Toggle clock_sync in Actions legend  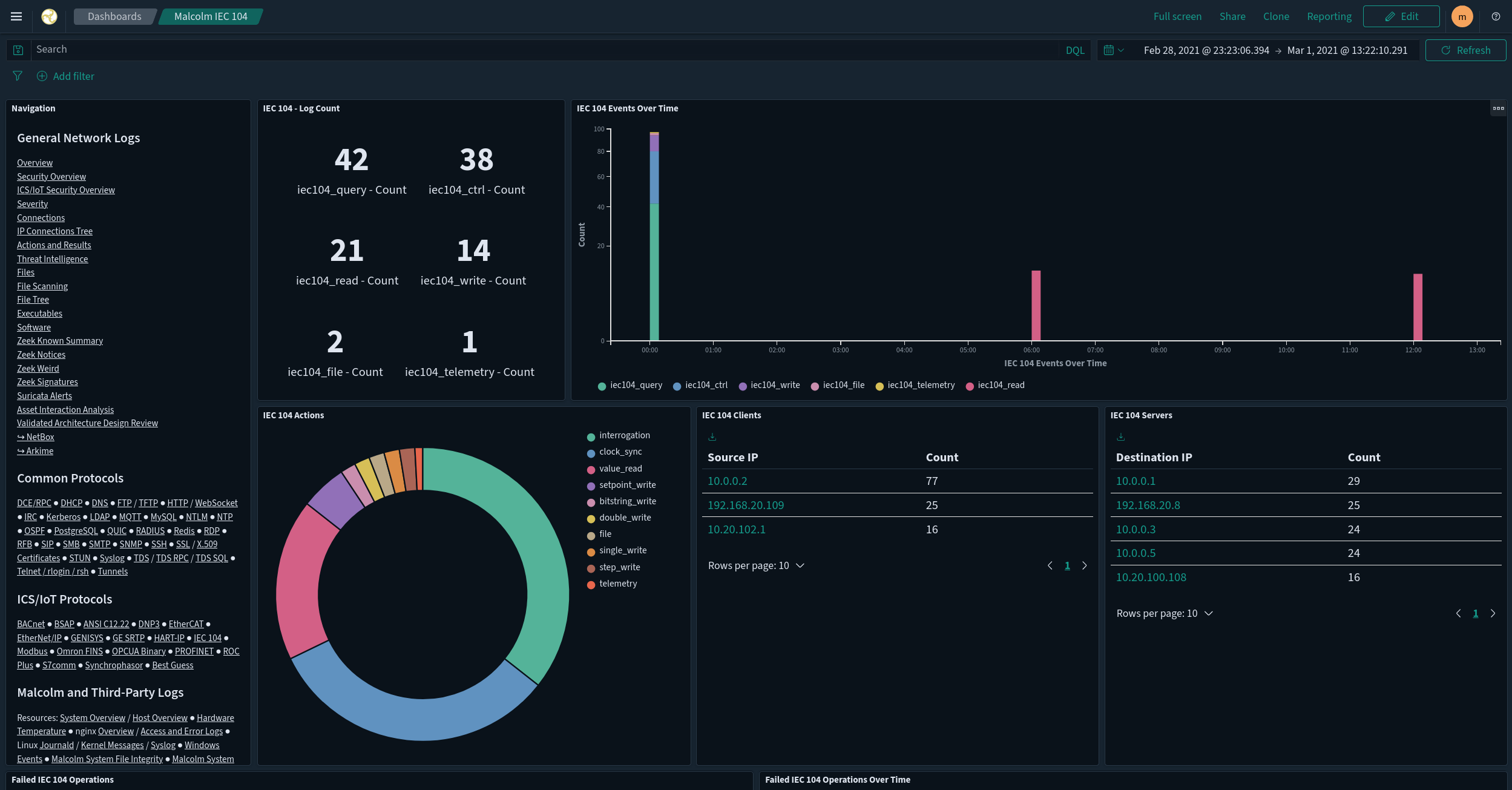pyautogui.click(x=614, y=452)
